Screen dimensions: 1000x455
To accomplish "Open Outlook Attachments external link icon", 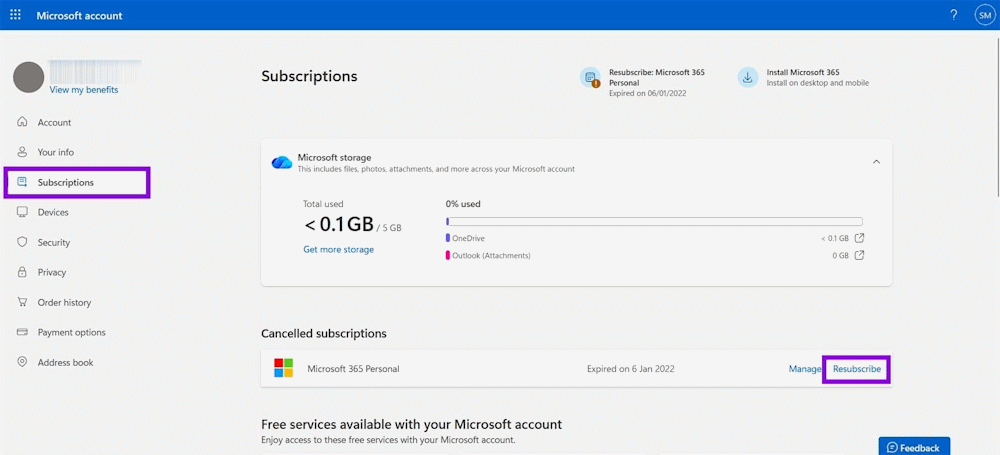I will 859,255.
